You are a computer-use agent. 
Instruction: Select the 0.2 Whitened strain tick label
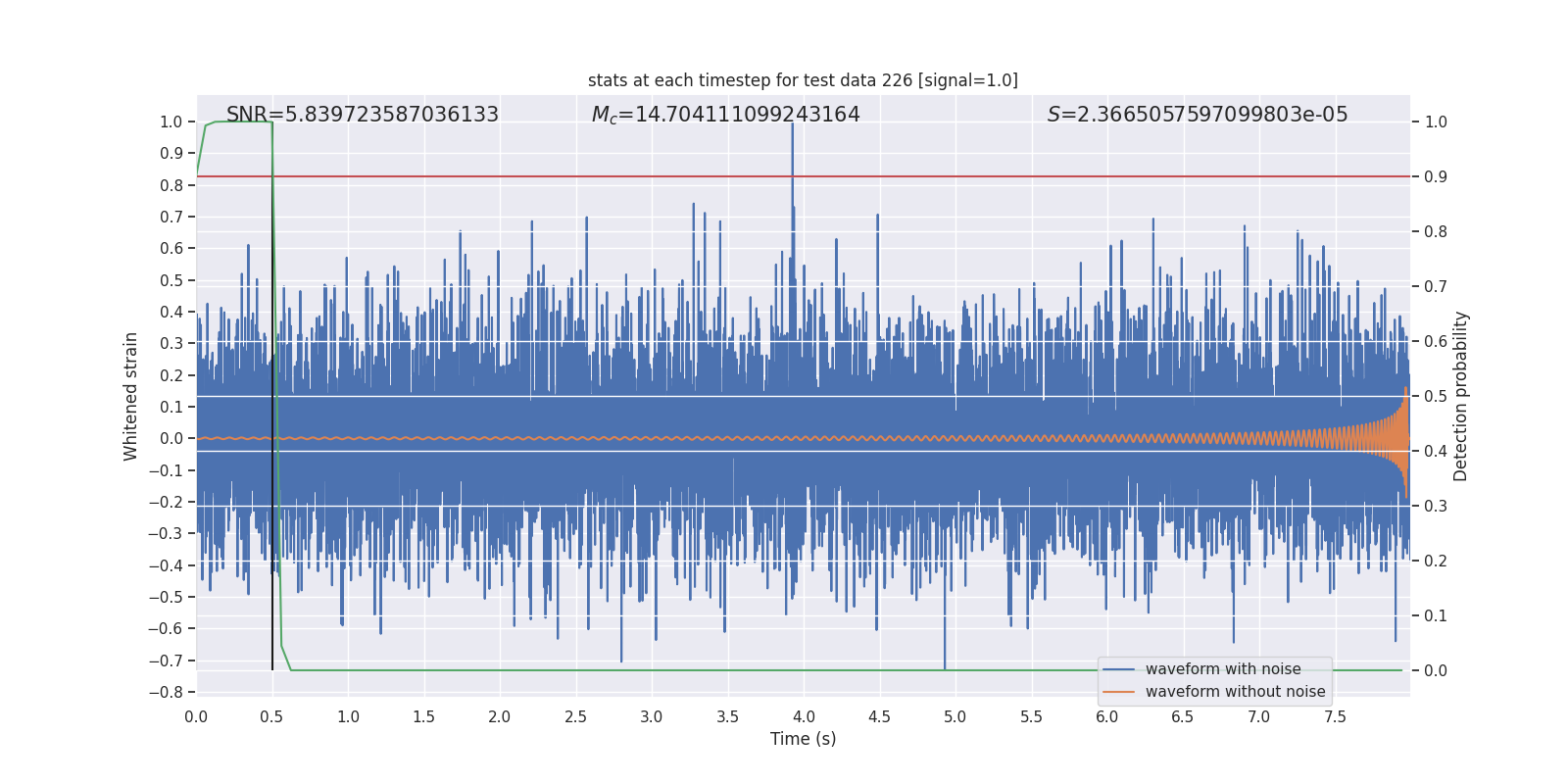(171, 375)
